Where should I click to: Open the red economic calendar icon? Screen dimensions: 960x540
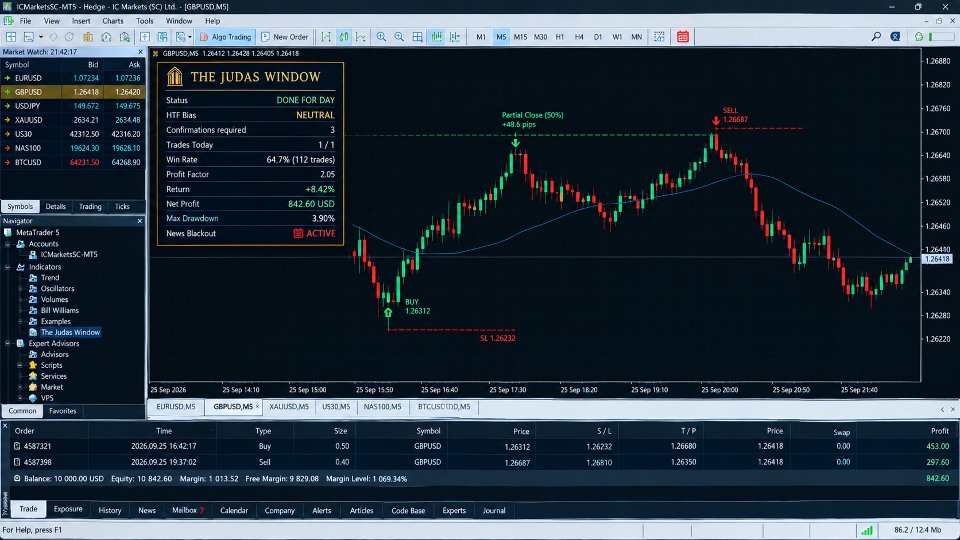(x=683, y=37)
